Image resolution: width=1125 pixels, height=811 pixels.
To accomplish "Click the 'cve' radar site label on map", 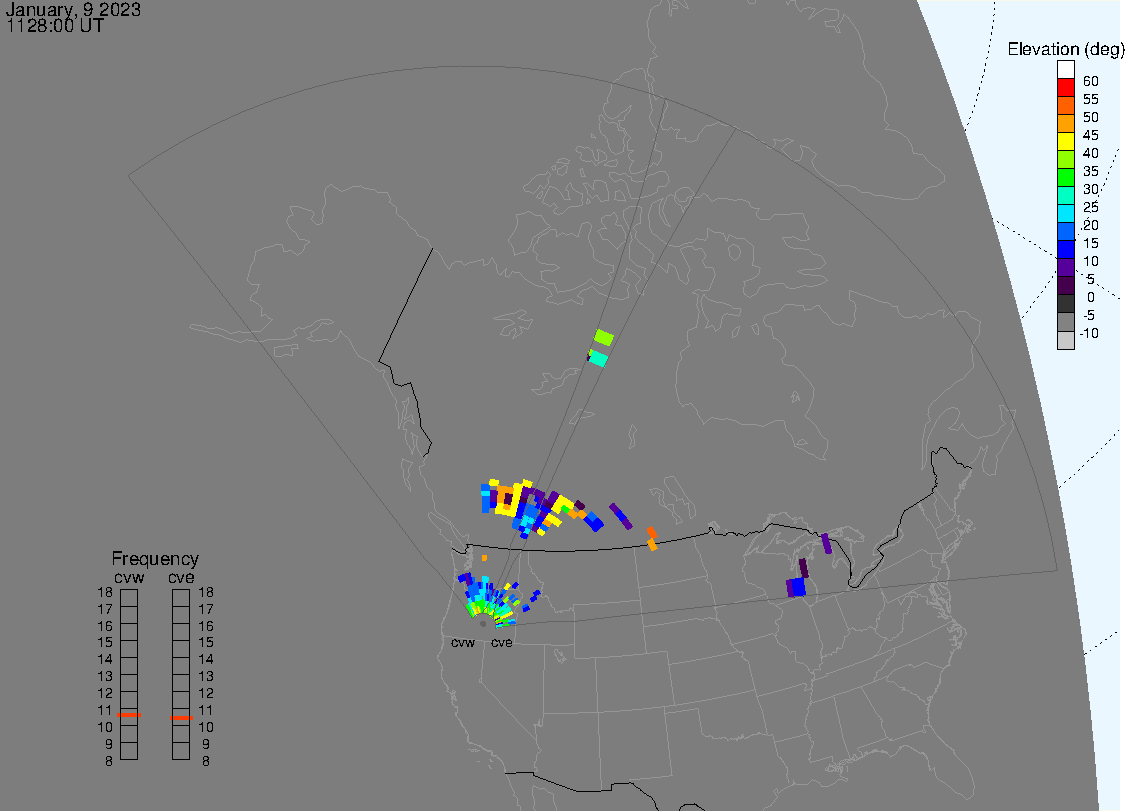I will tap(502, 642).
